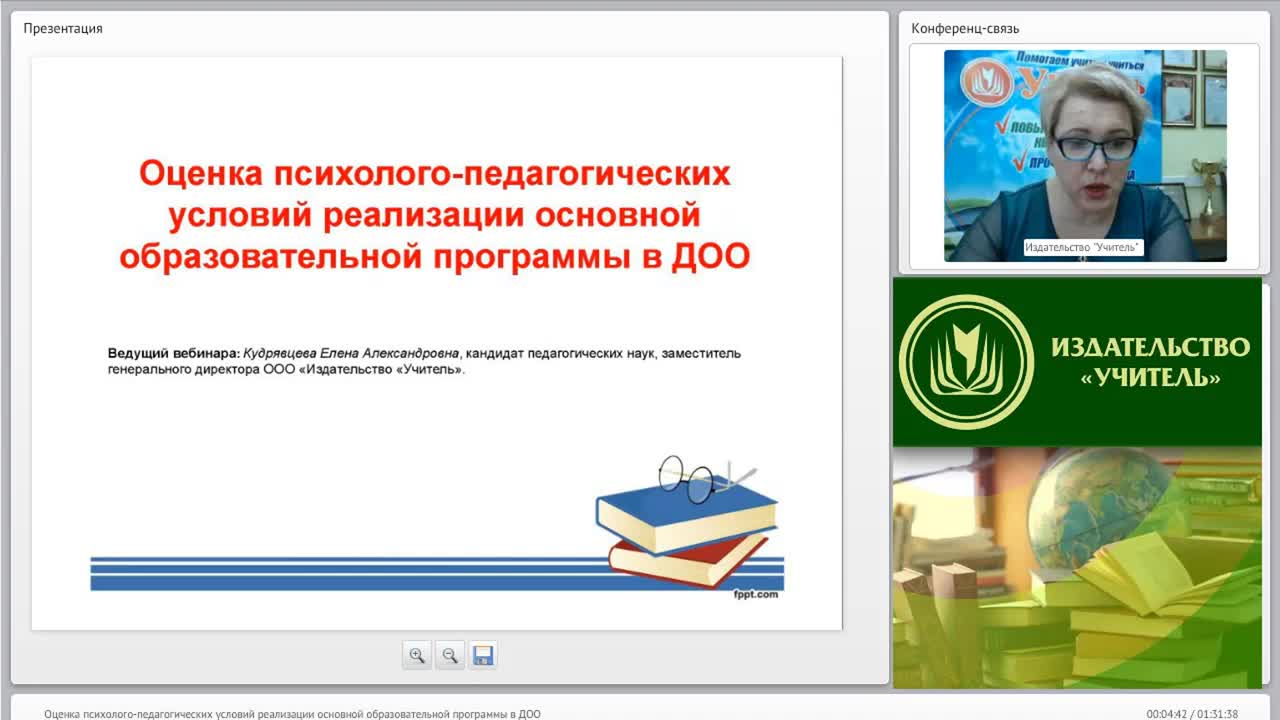Image resolution: width=1280 pixels, height=720 pixels.
Task: Click the presenter webcam video feed
Action: 1085,156
